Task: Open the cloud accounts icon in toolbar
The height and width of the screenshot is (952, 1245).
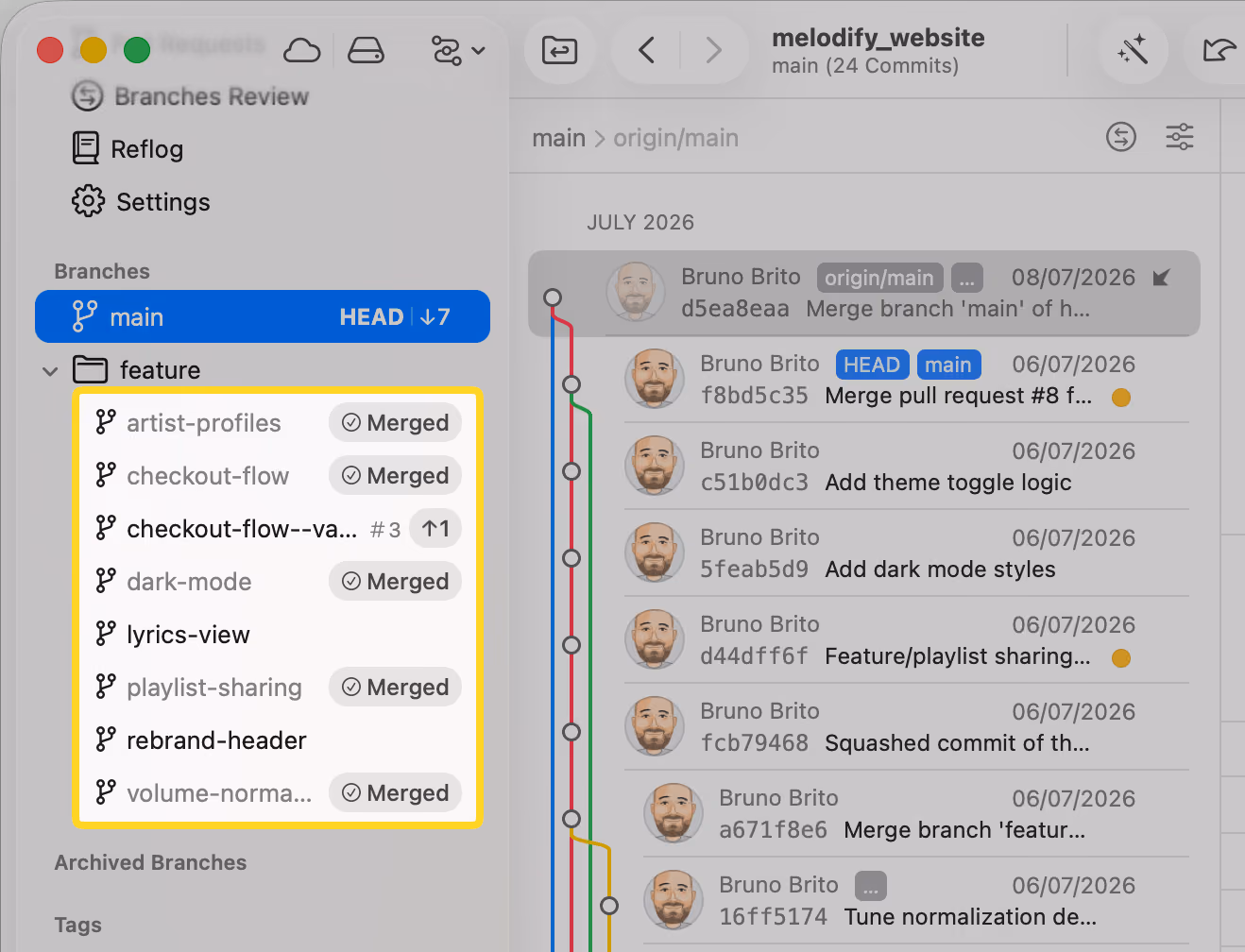Action: tap(301, 50)
